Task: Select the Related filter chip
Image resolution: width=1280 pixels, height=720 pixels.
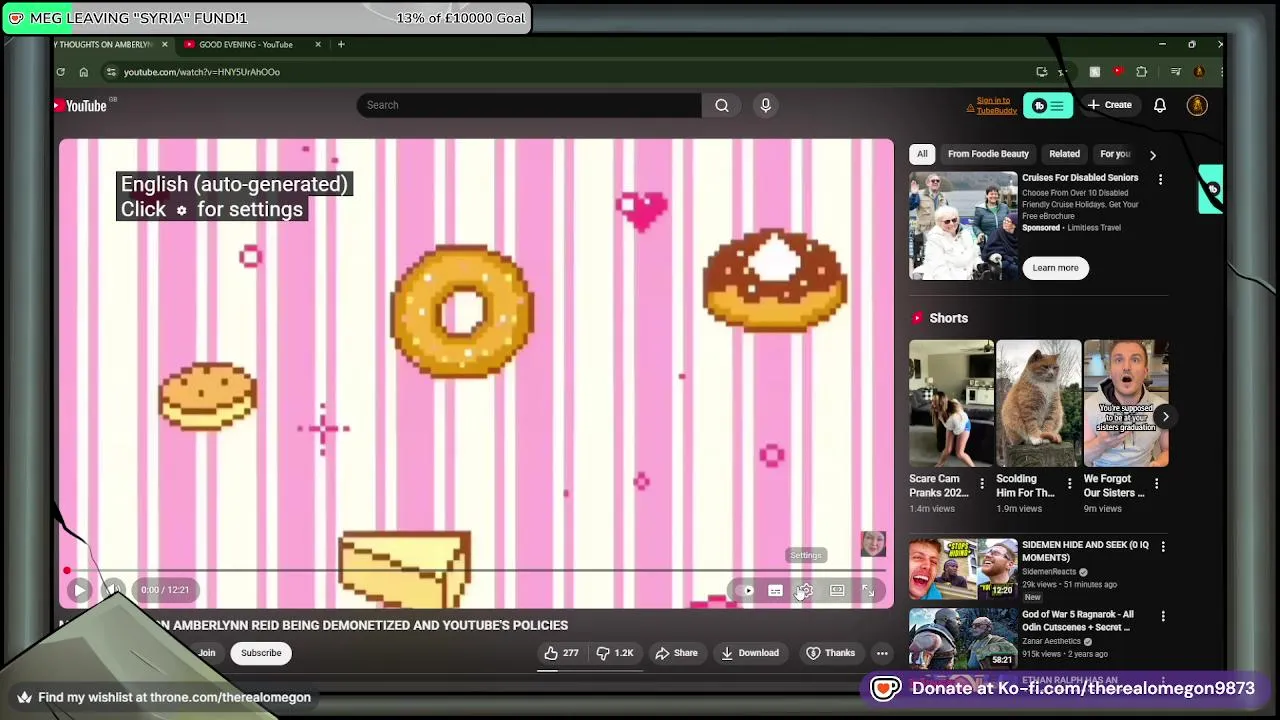Action: tap(1064, 154)
